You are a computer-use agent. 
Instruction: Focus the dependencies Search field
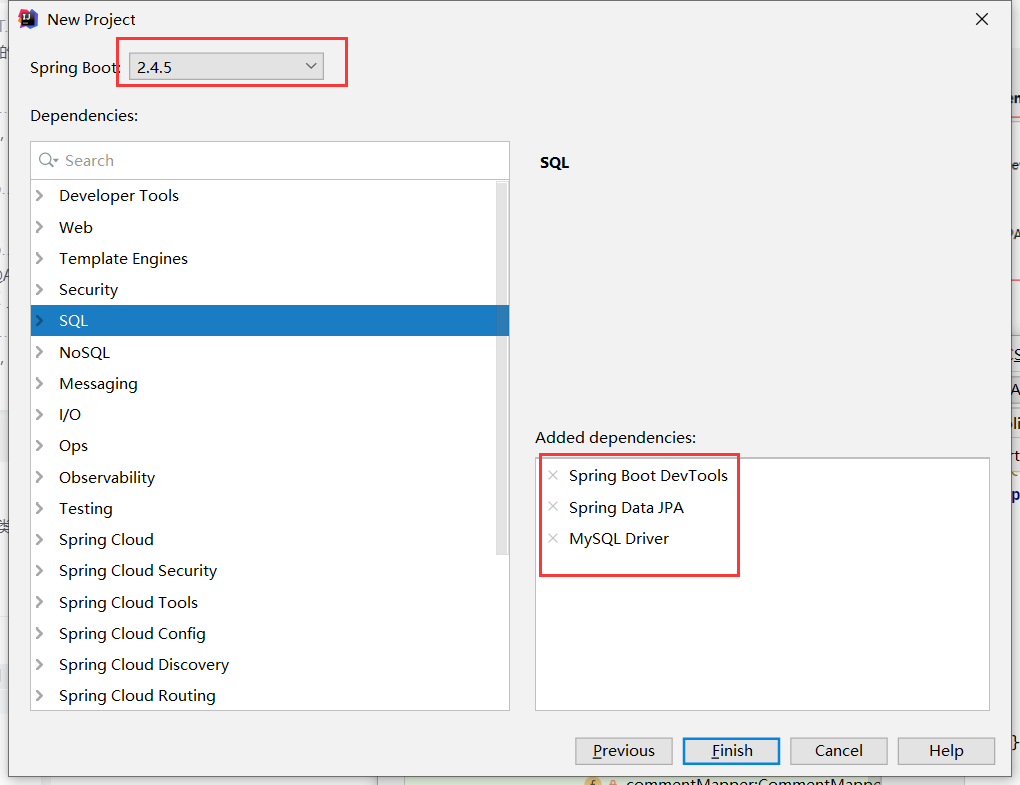click(x=270, y=161)
